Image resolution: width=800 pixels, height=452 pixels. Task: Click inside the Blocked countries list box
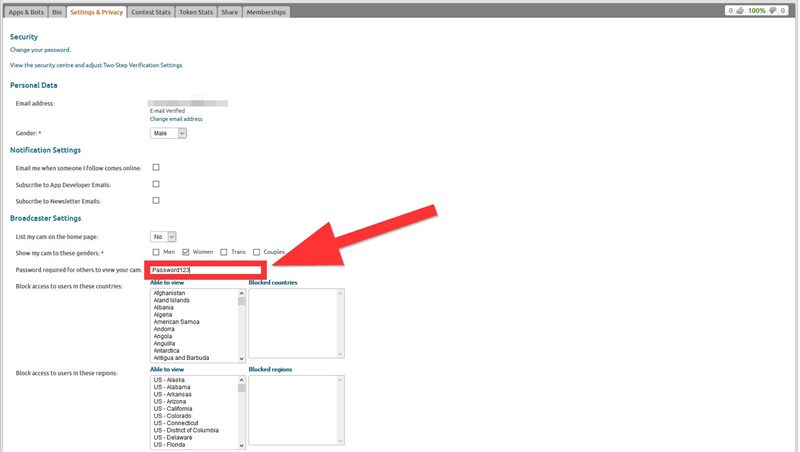coord(296,323)
